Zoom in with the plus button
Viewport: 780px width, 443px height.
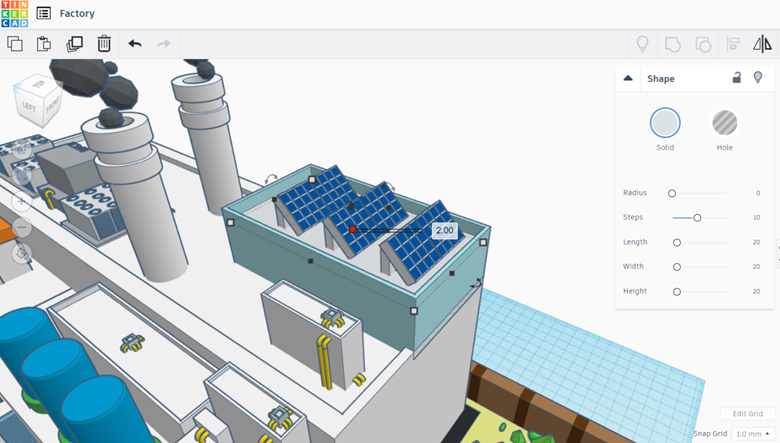point(21,201)
